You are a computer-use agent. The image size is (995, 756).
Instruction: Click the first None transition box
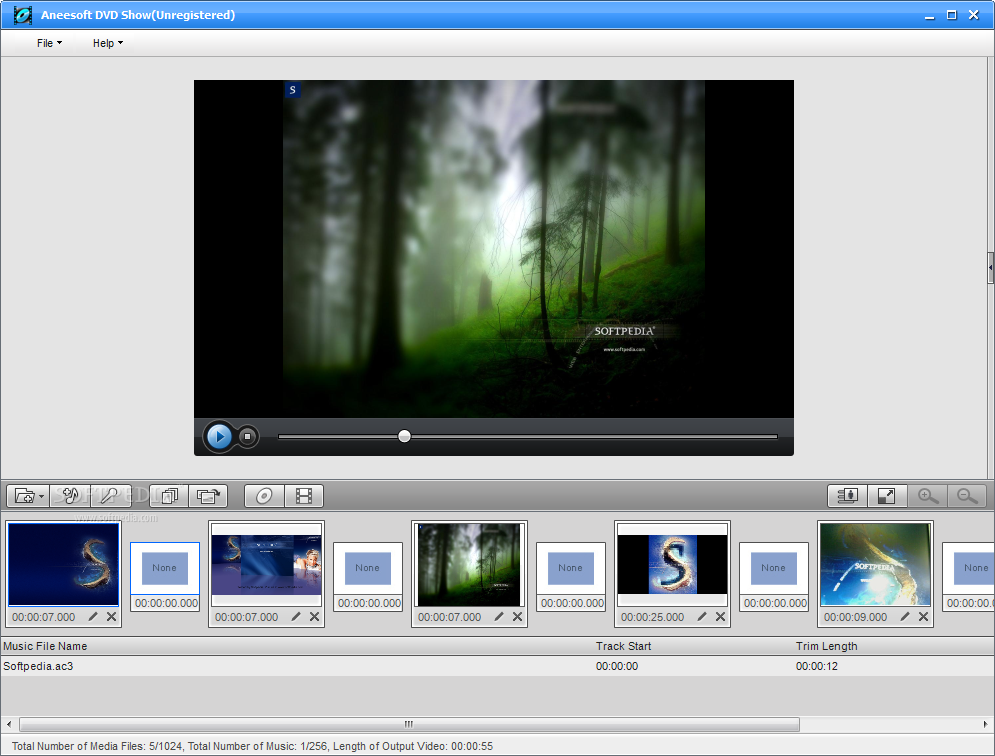pos(164,568)
